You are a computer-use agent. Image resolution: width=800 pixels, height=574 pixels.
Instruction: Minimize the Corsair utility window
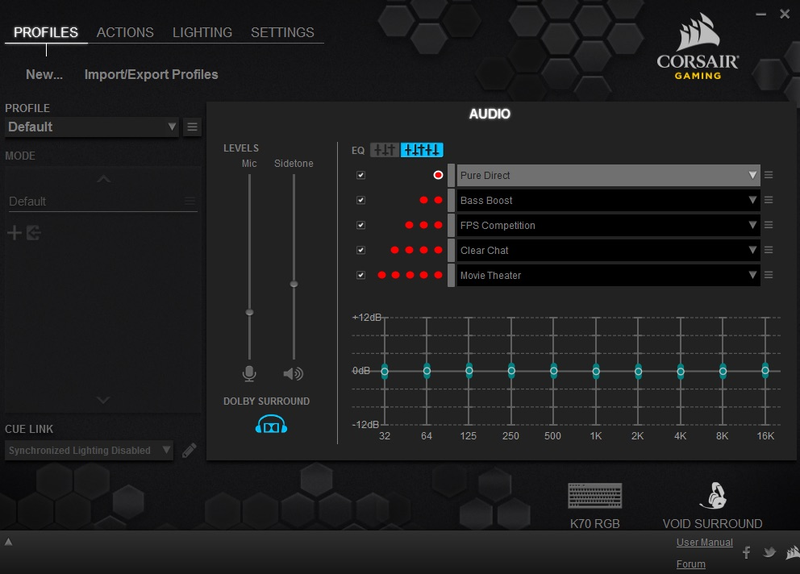point(761,14)
